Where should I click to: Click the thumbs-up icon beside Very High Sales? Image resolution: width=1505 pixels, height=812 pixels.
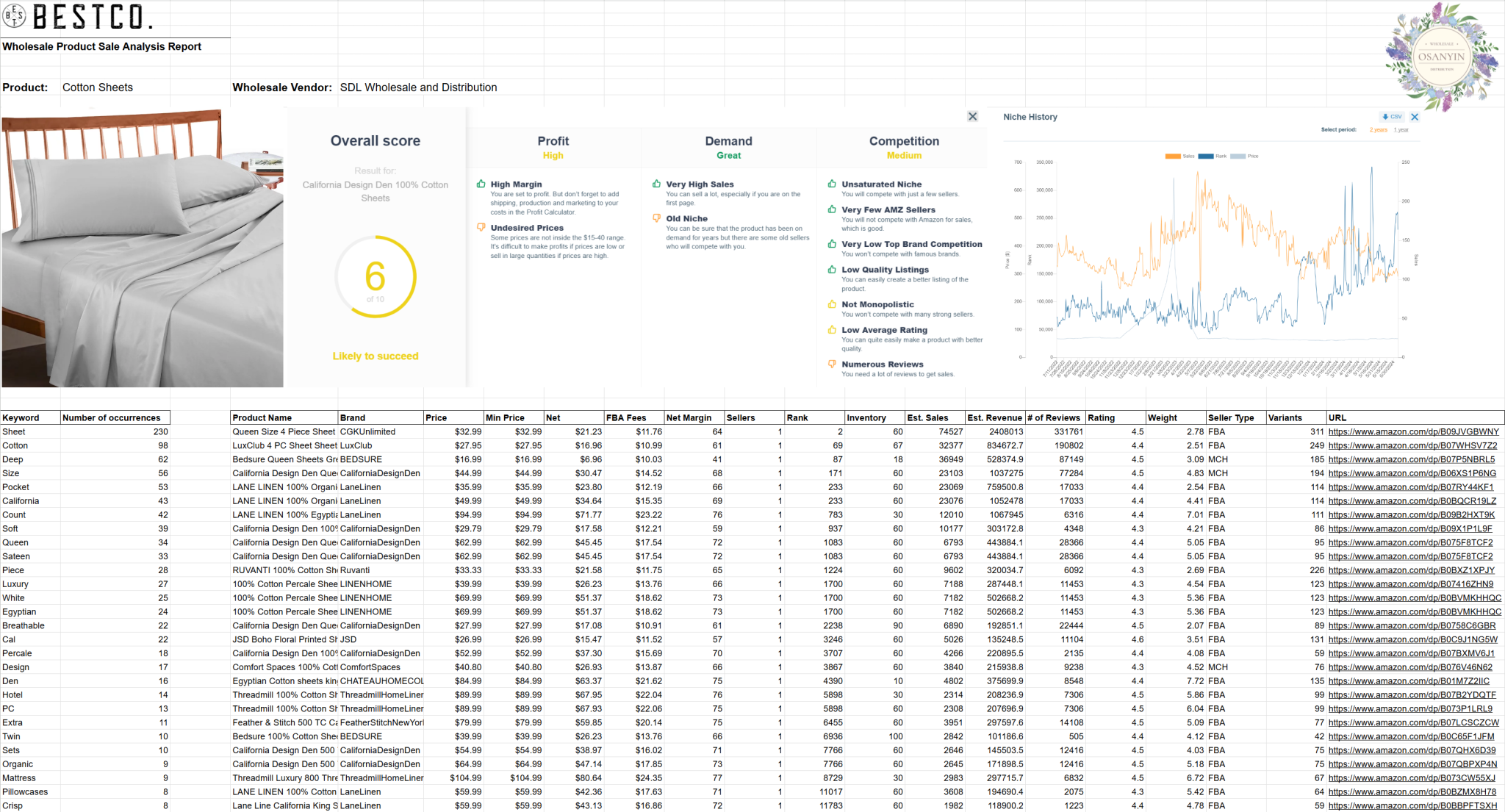coord(656,184)
